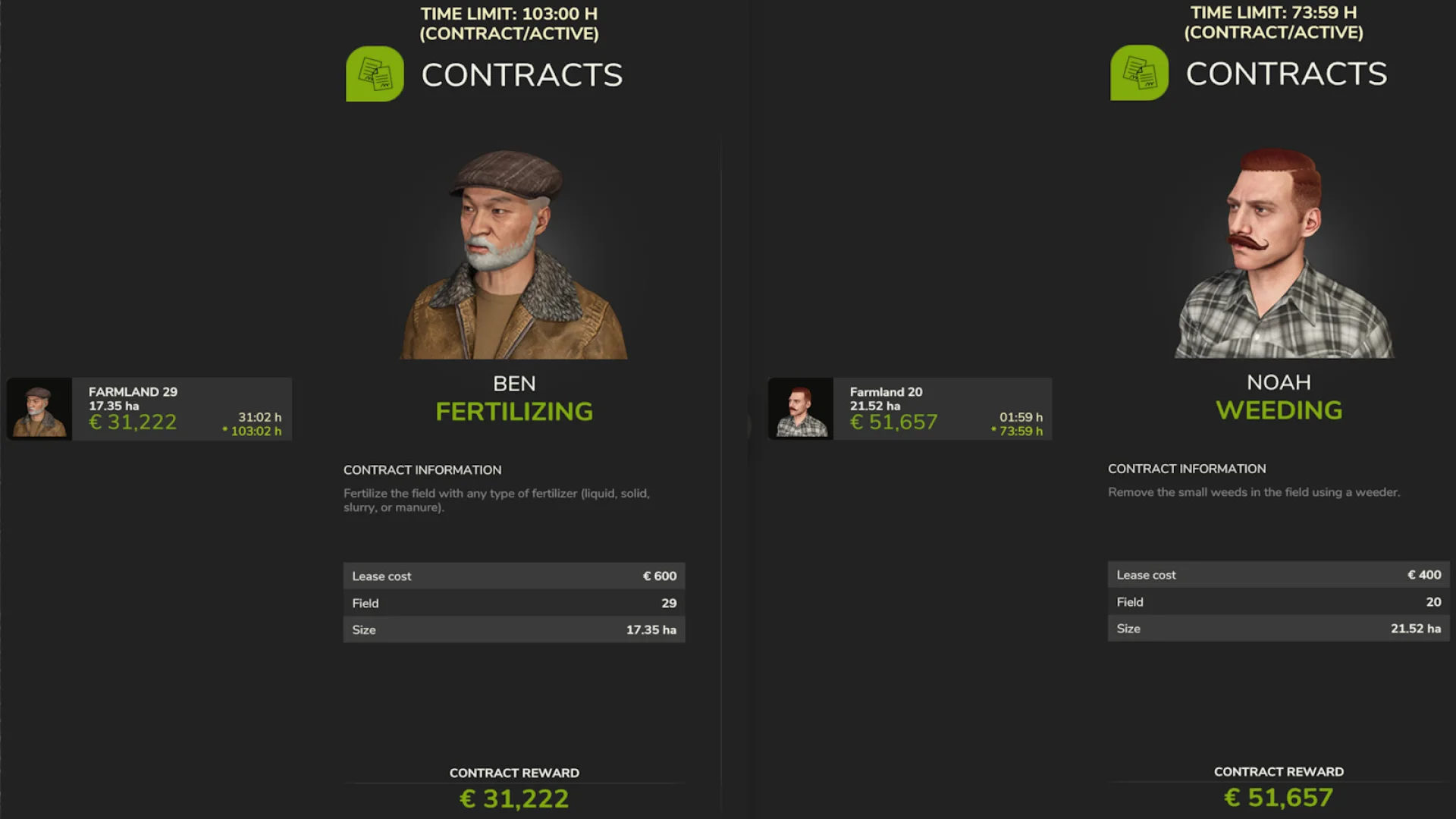Image resolution: width=1456 pixels, height=819 pixels.
Task: Click Noah's large character portrait
Action: click(1279, 250)
